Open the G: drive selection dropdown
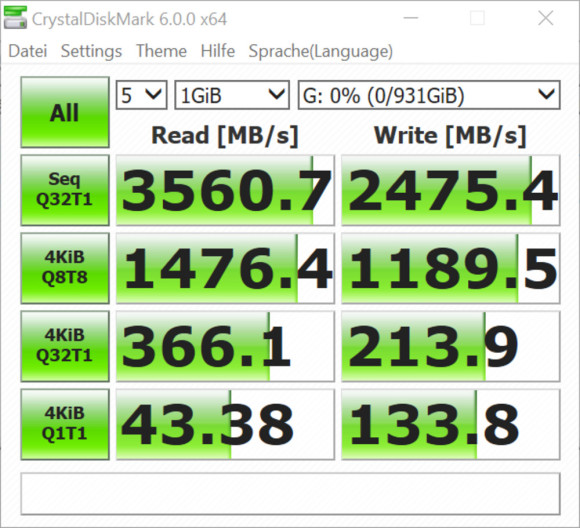The image size is (580, 528). [x=429, y=95]
